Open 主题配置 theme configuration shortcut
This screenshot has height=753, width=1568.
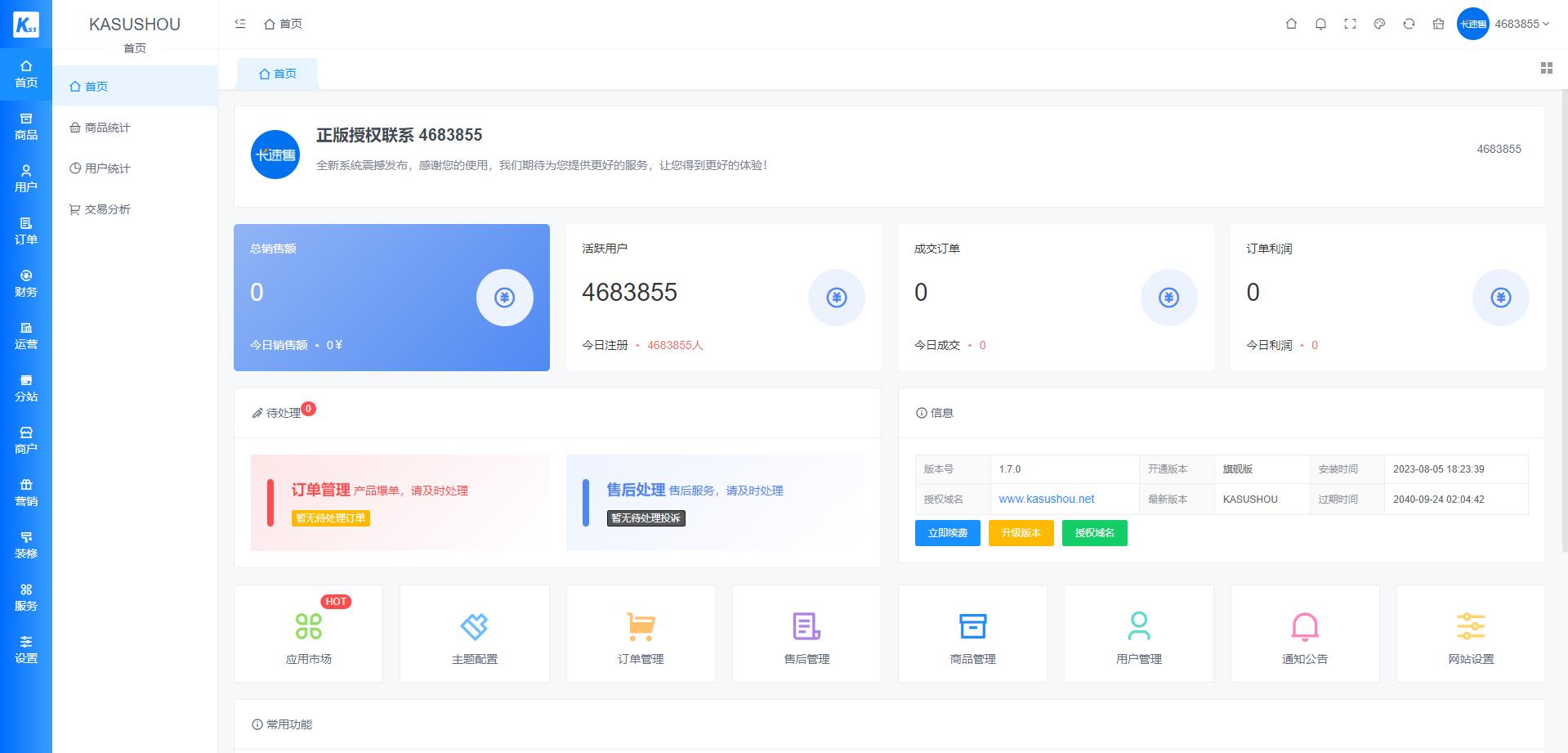coord(474,634)
